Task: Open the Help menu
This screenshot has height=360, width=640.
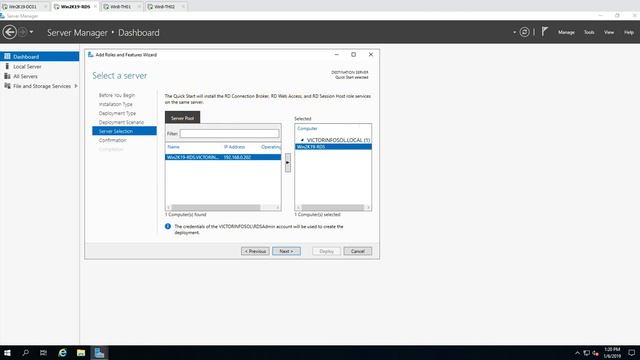Action: pos(629,32)
